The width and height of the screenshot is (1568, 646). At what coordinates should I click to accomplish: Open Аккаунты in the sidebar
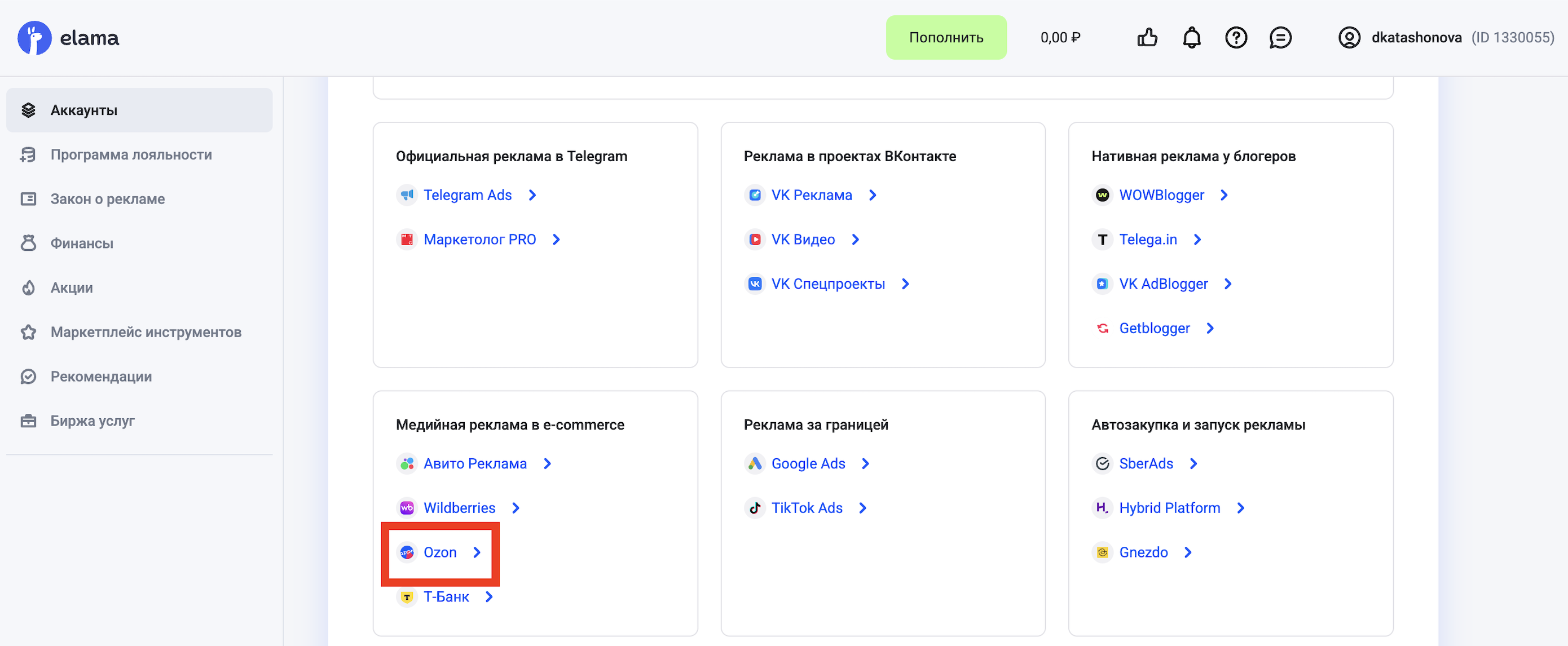coord(139,110)
